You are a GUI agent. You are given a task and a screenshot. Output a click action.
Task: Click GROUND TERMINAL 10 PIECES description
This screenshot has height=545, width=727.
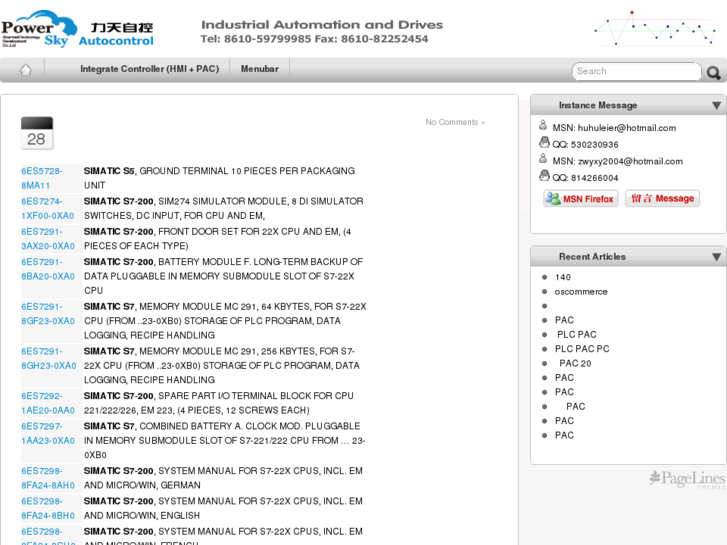click(x=219, y=178)
